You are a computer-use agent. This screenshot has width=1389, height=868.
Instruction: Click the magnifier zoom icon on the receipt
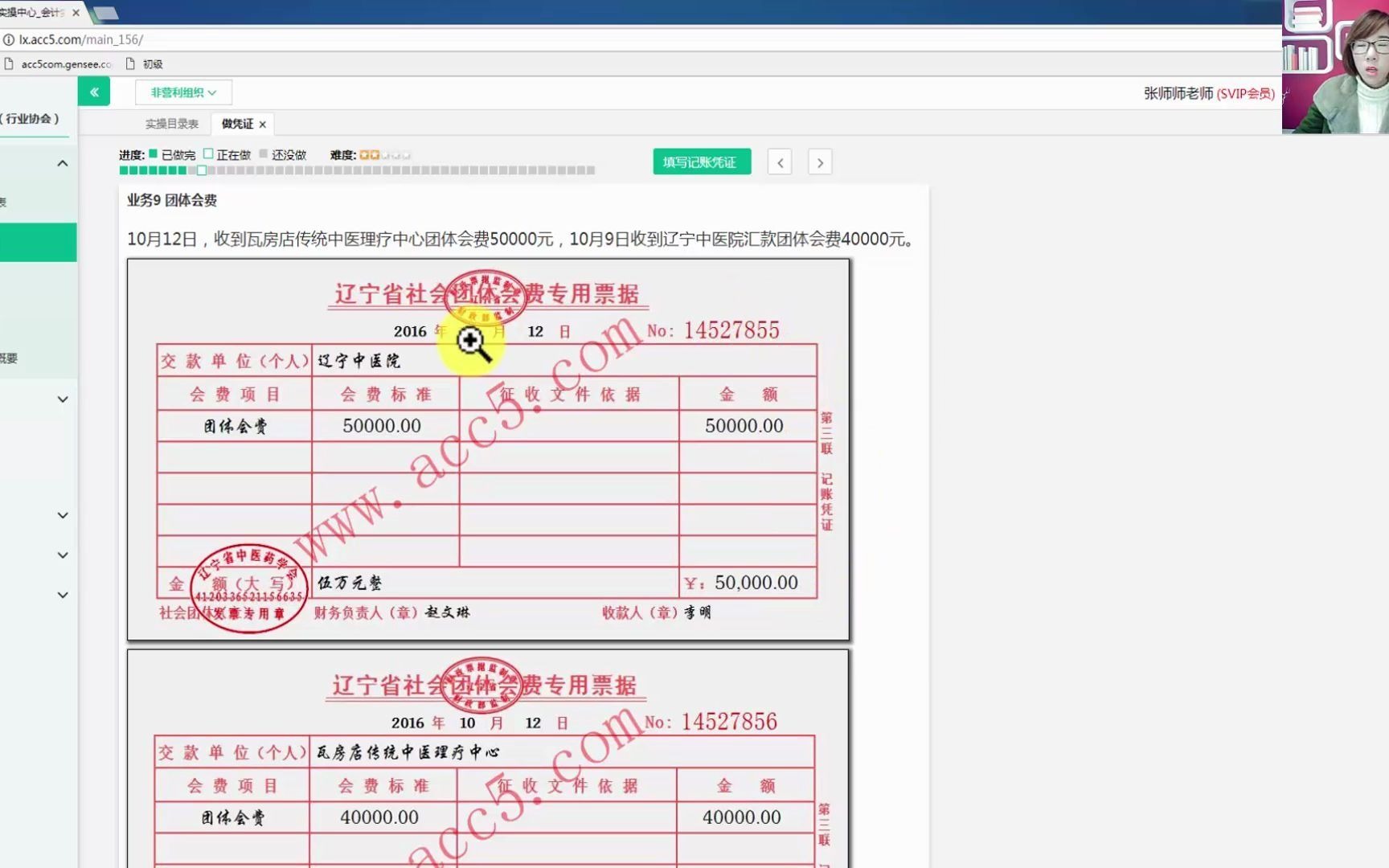[x=470, y=341]
